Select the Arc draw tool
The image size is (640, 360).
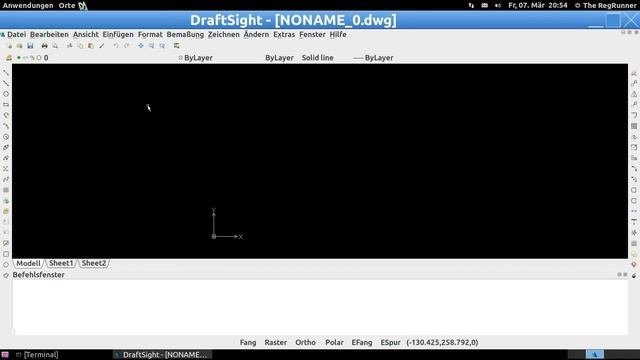coord(6,126)
